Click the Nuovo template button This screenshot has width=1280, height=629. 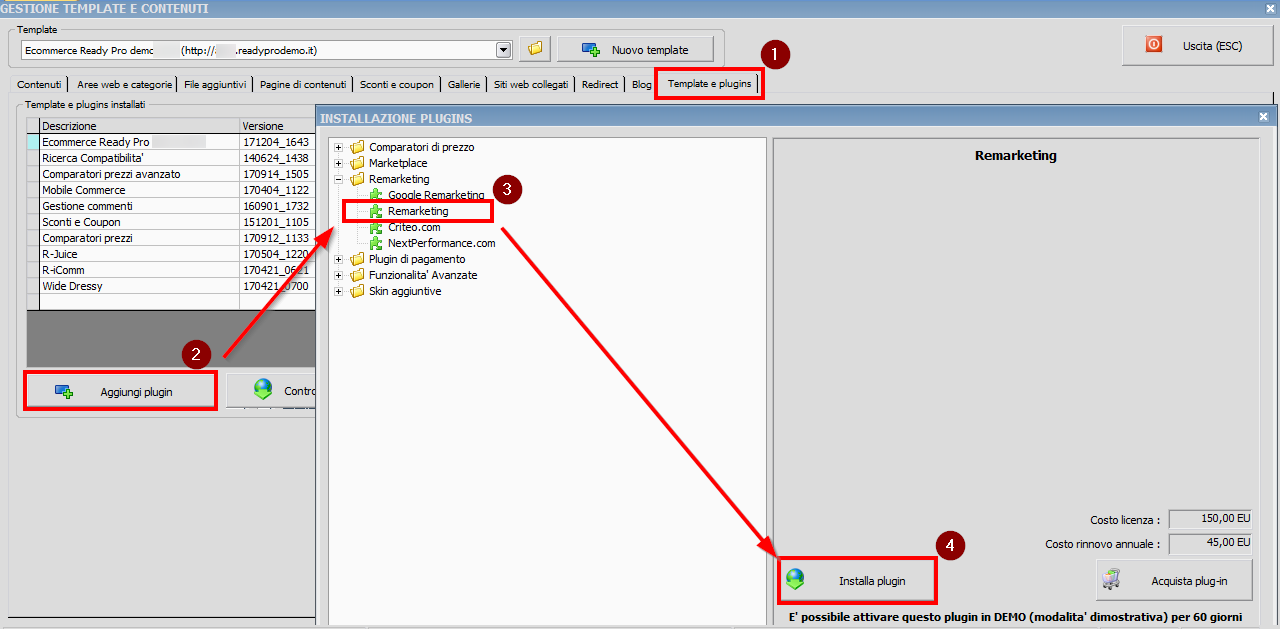(636, 49)
